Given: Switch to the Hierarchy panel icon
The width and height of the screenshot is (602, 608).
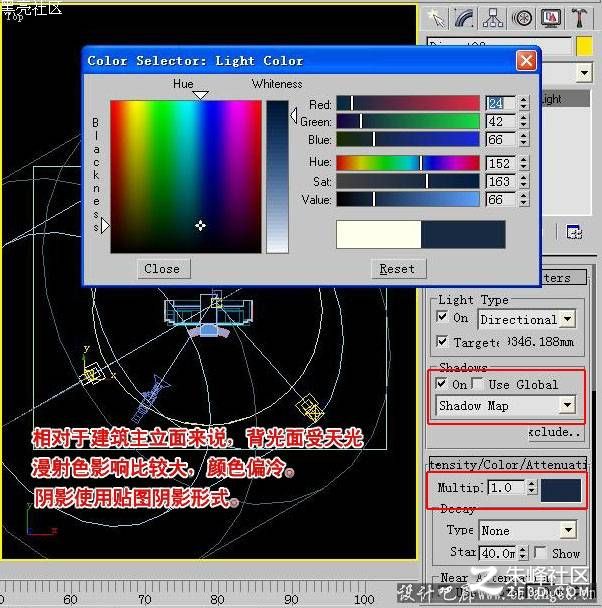Looking at the screenshot, I should tap(493, 18).
